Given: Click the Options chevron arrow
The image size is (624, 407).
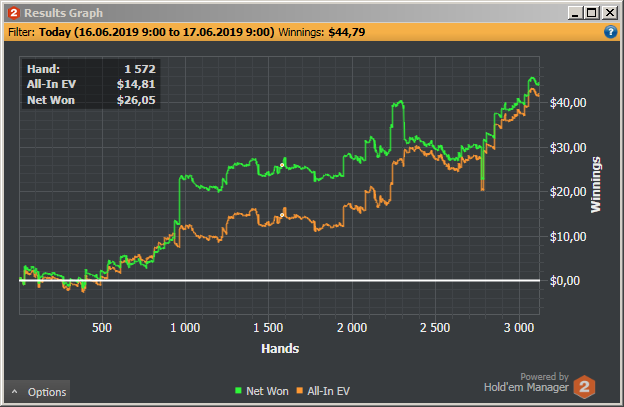Looking at the screenshot, I should click(x=15, y=392).
